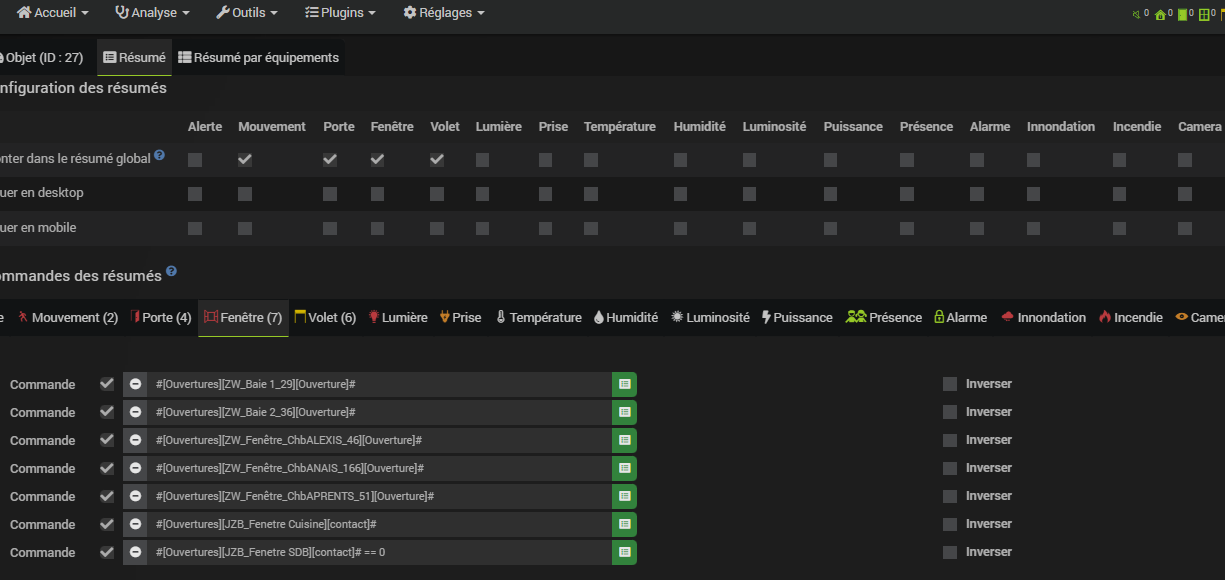
Task: Toggle the checkbox left of JZB_Fenetre Cuisine command
Action: coord(107,524)
